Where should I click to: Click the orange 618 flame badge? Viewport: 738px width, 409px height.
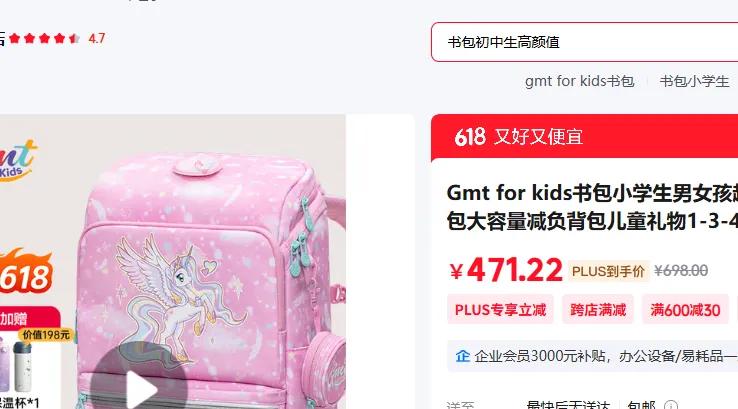tap(25, 272)
